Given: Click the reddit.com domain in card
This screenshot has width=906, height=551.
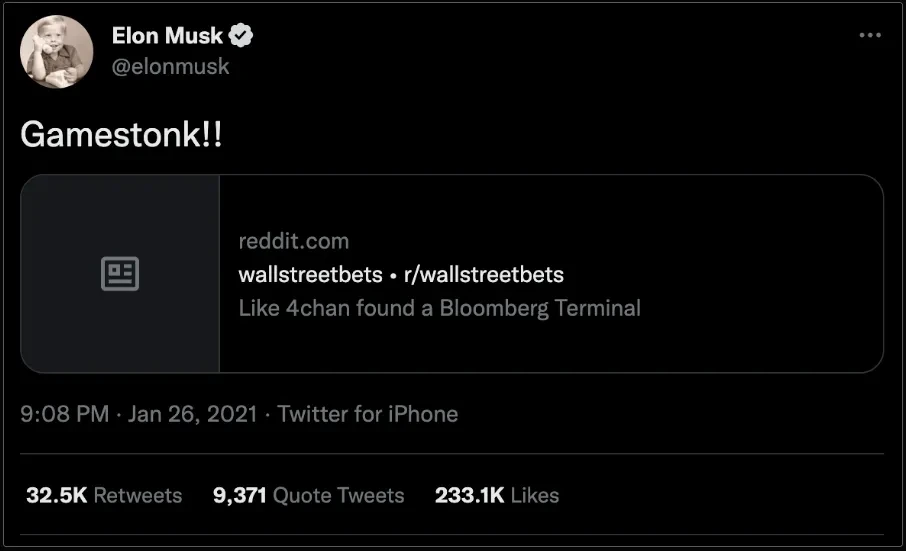Looking at the screenshot, I should pyautogui.click(x=294, y=241).
